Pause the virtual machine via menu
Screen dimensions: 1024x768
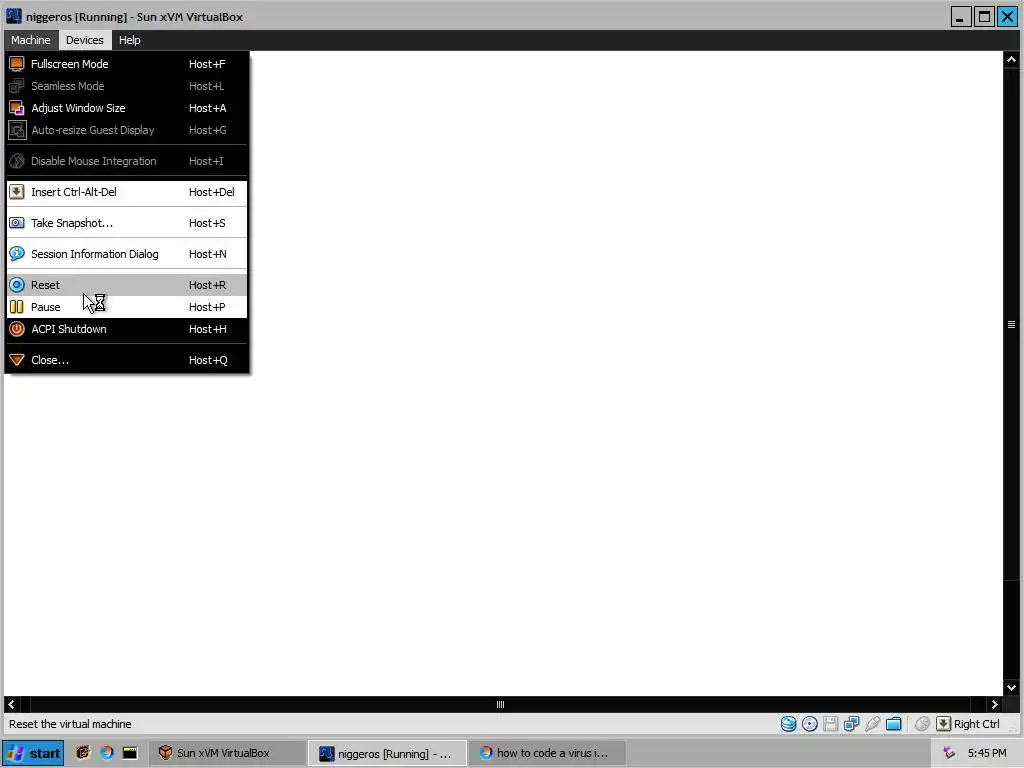[x=127, y=307]
